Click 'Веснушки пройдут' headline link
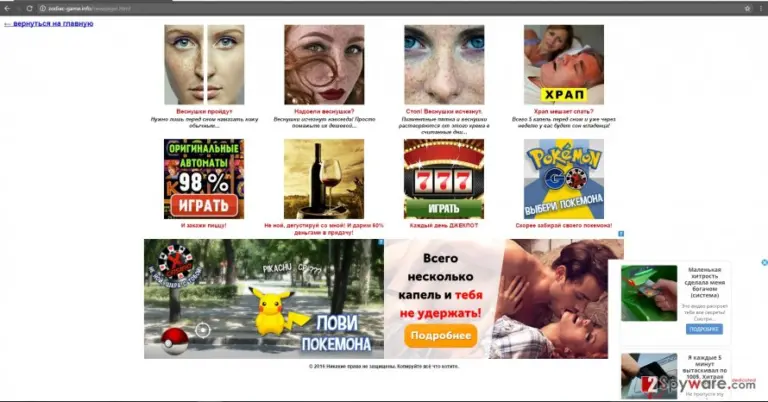The image size is (768, 402). point(204,112)
